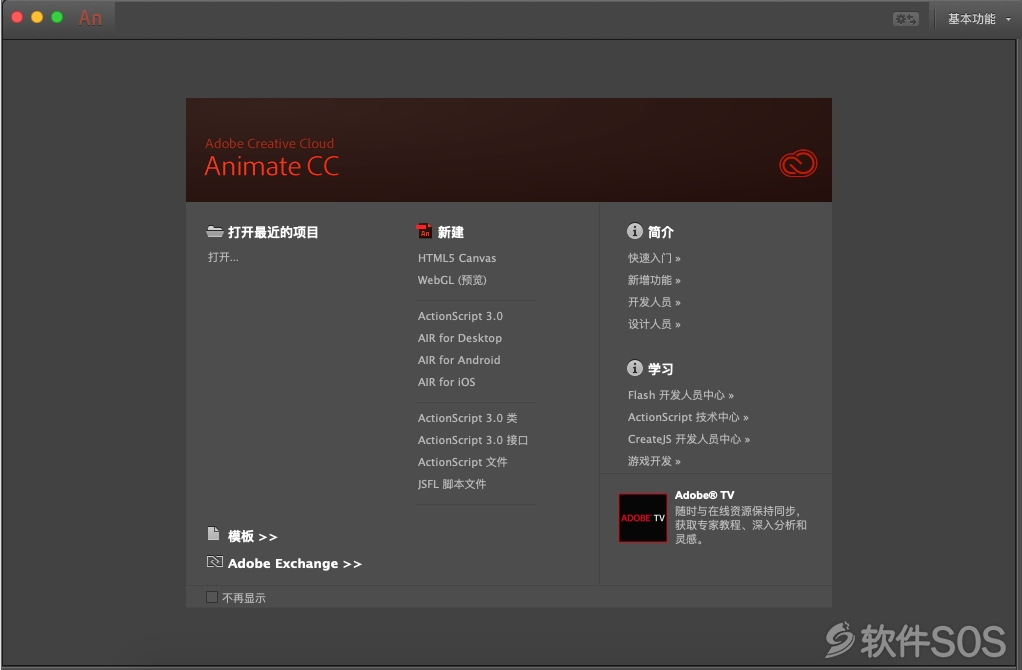1022x670 pixels.
Task: Open the 新增功能 link
Action: tap(654, 280)
